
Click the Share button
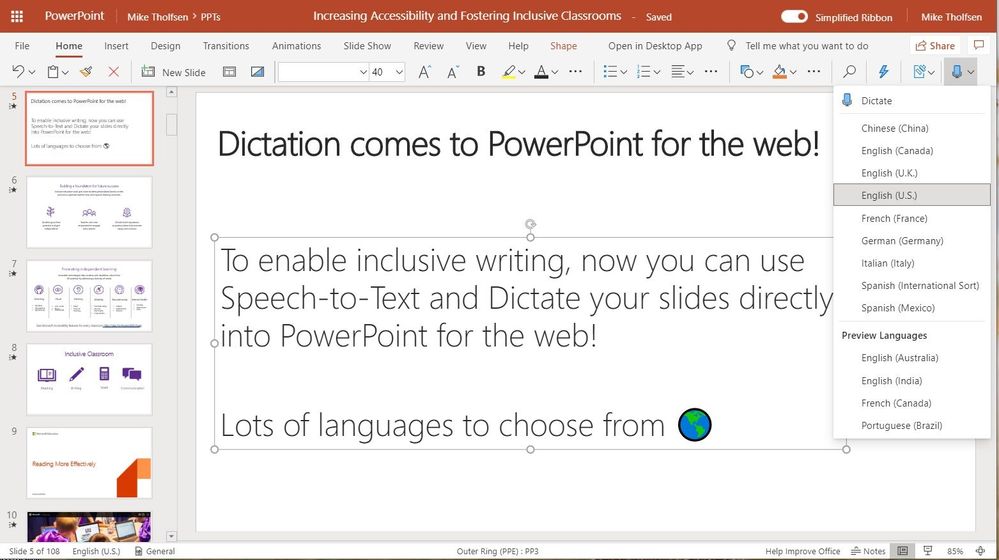[x=935, y=46]
